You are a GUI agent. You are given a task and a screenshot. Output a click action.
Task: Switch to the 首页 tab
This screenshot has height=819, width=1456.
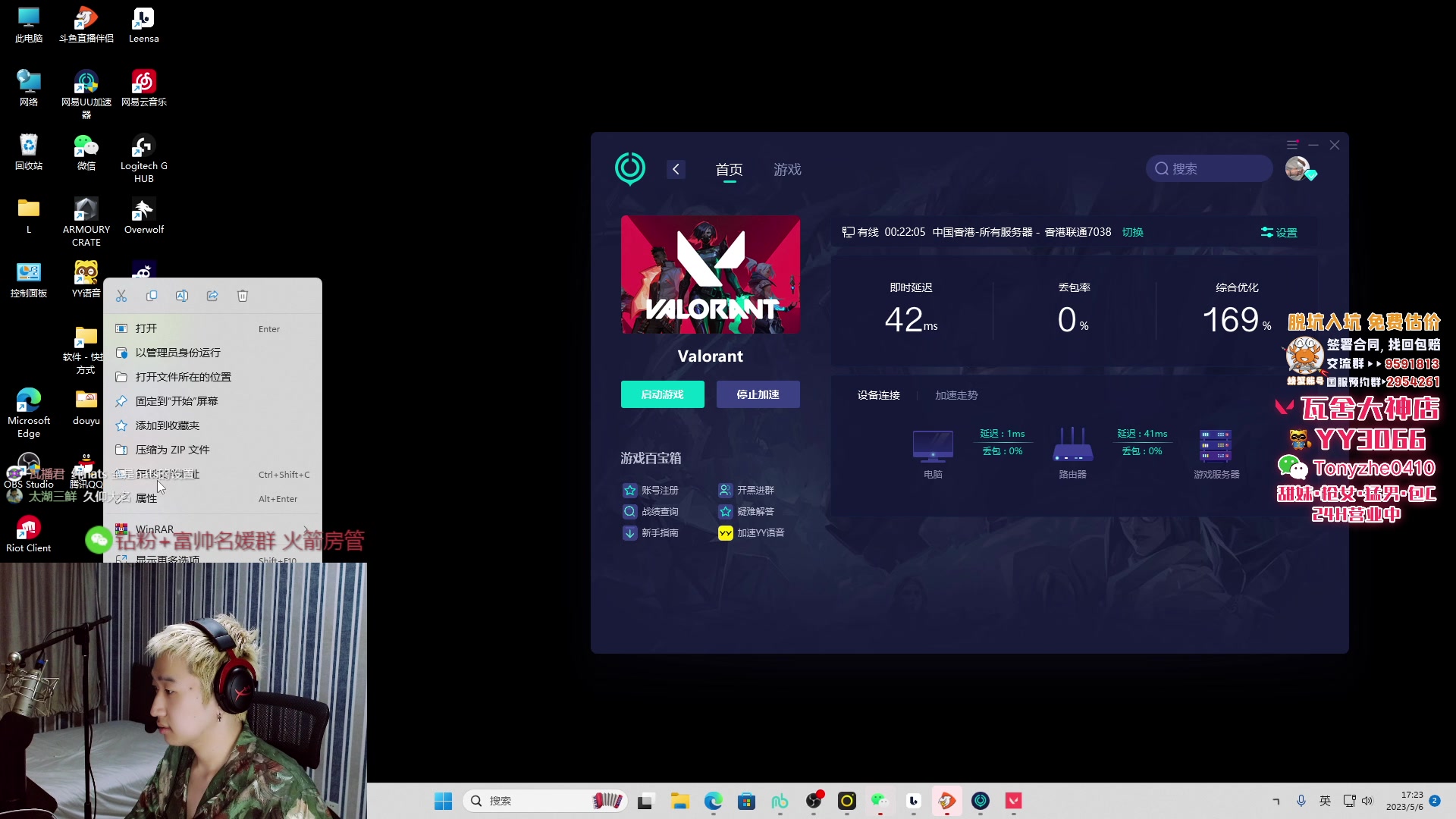tap(729, 169)
